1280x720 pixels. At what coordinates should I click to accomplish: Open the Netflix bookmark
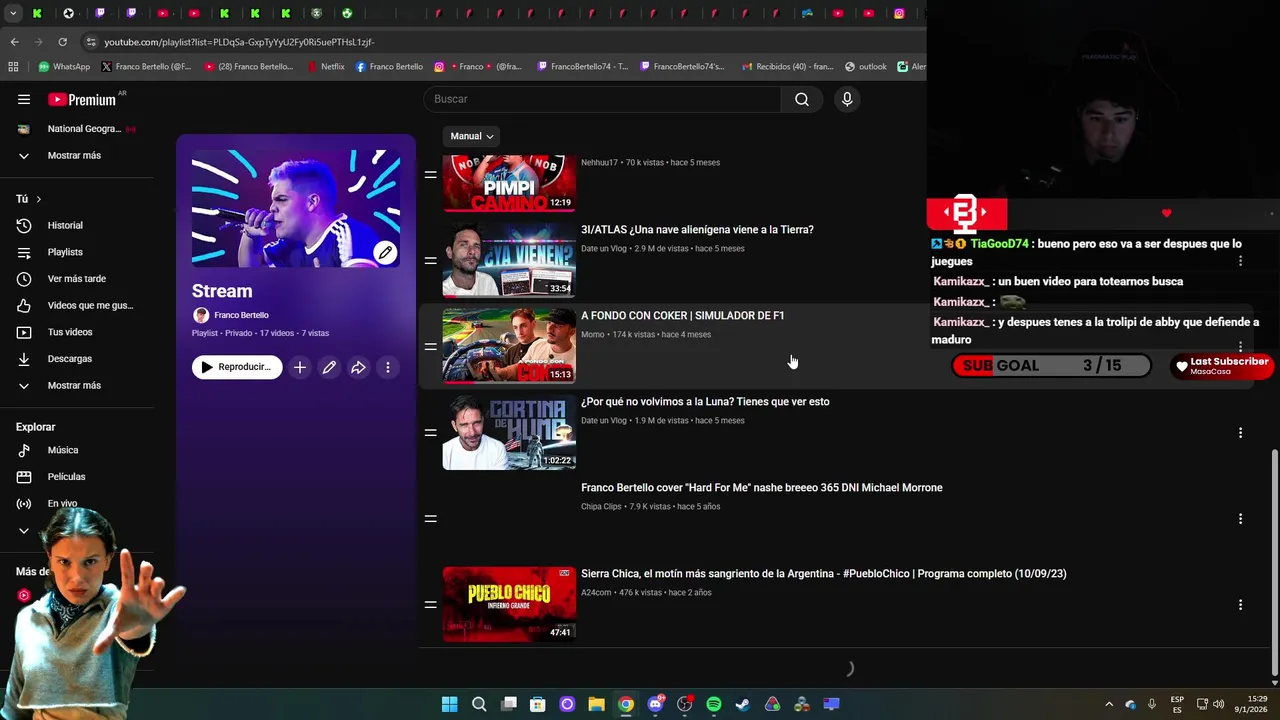[x=325, y=67]
